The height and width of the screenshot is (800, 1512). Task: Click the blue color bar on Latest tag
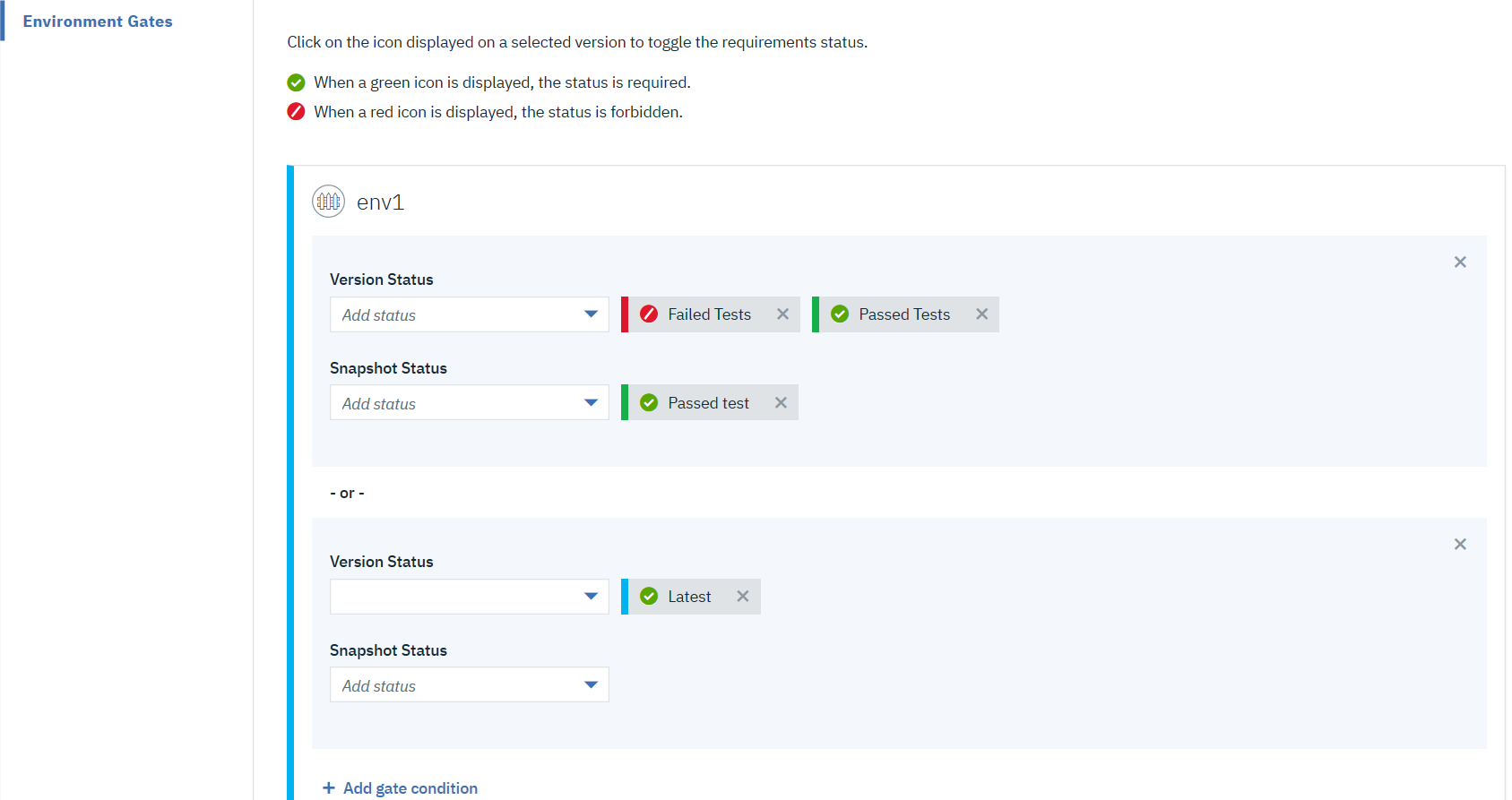pyautogui.click(x=625, y=597)
